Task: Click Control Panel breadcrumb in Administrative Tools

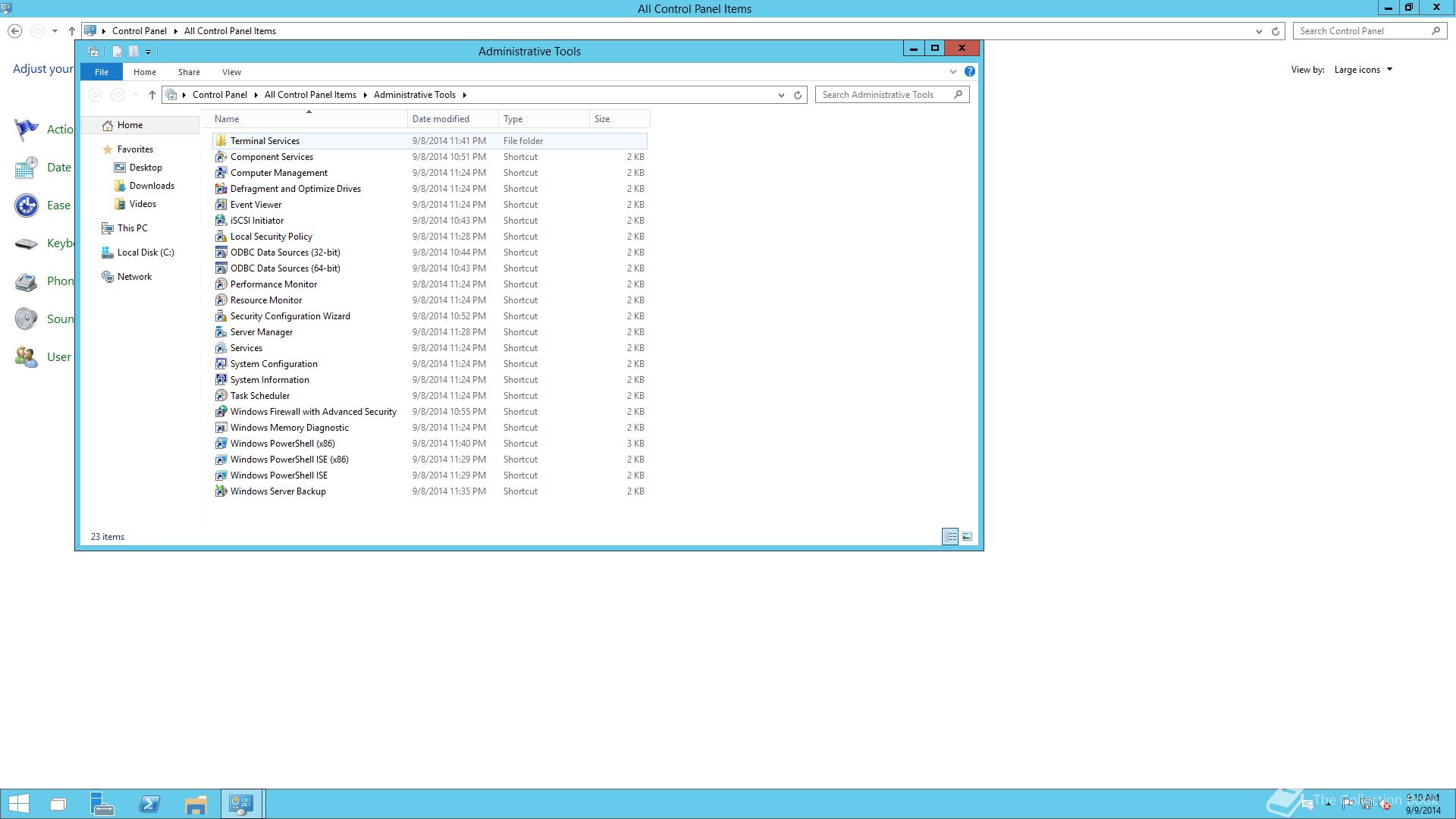Action: click(x=219, y=95)
